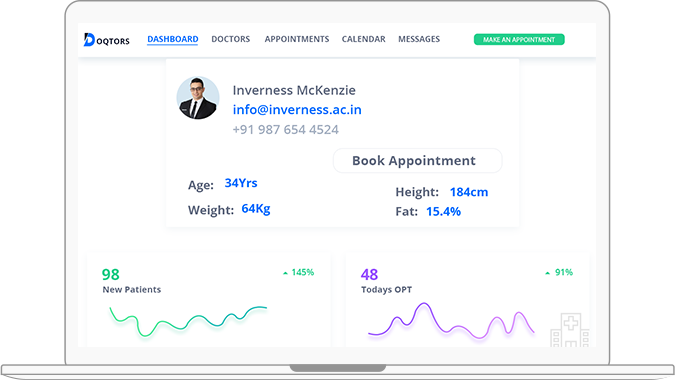This screenshot has width=675, height=380.
Task: Open the info@inverness.ac.in email link
Action: (x=297, y=110)
